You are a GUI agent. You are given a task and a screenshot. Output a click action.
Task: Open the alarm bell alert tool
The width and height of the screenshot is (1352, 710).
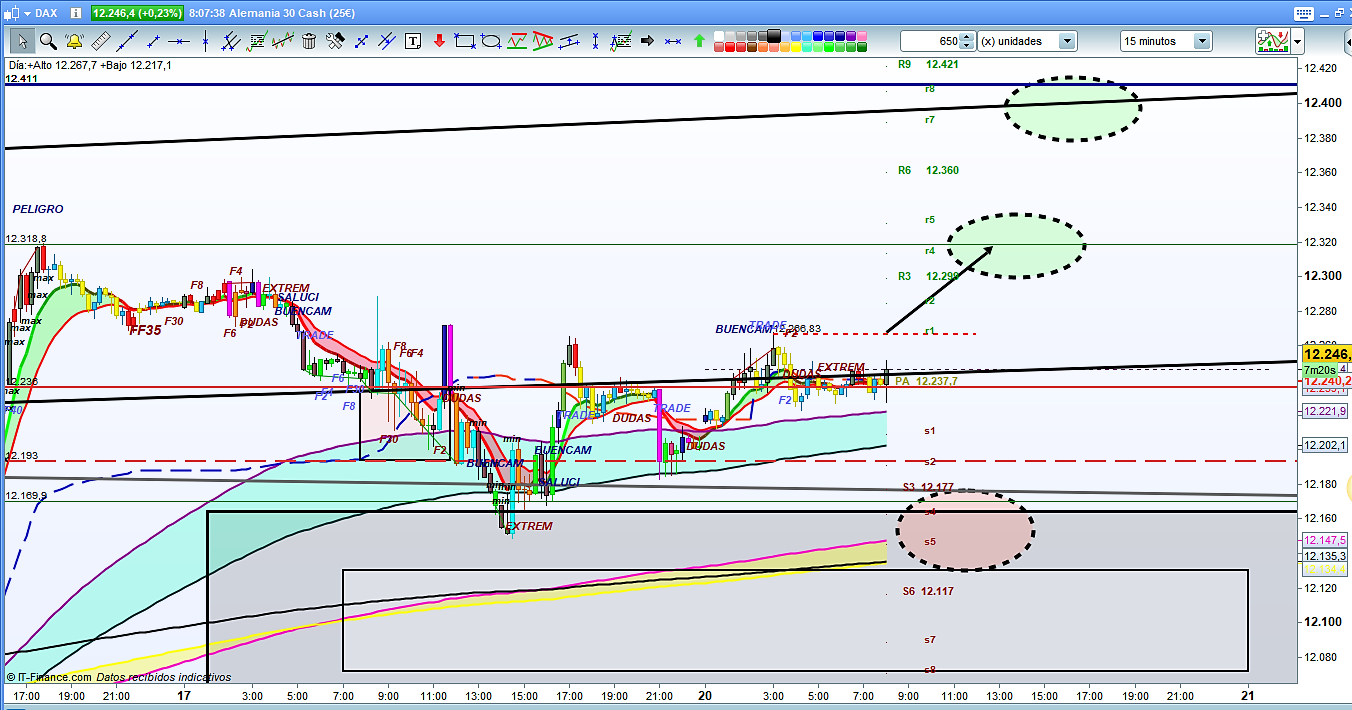click(x=73, y=41)
